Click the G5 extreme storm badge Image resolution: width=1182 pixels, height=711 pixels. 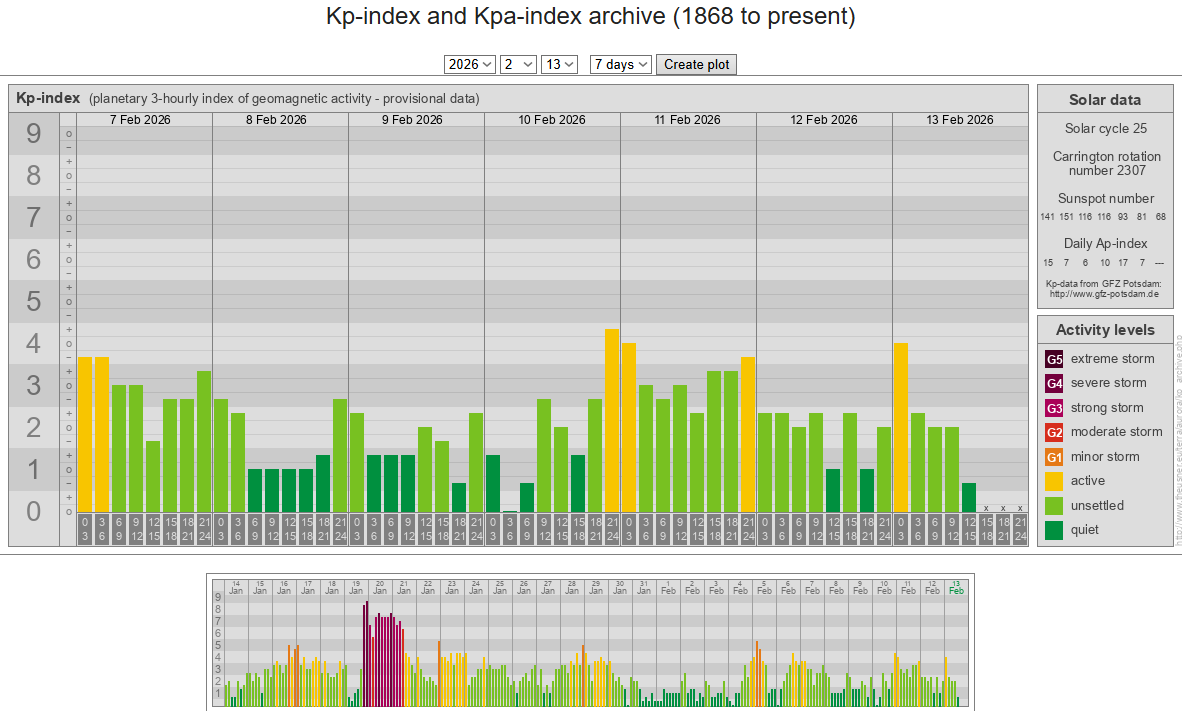tap(1054, 359)
